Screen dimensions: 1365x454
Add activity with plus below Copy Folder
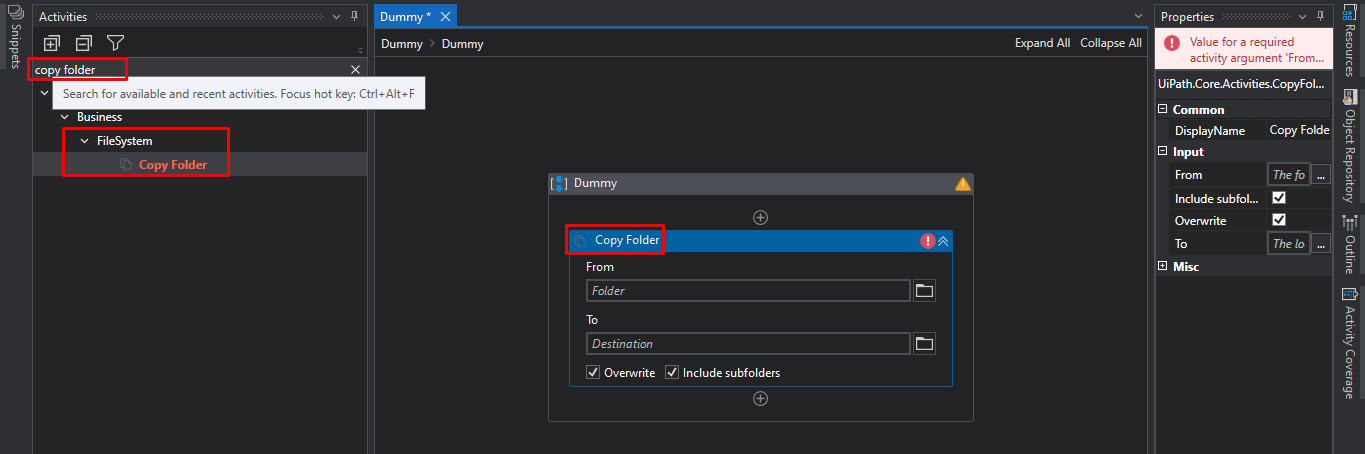click(x=760, y=398)
